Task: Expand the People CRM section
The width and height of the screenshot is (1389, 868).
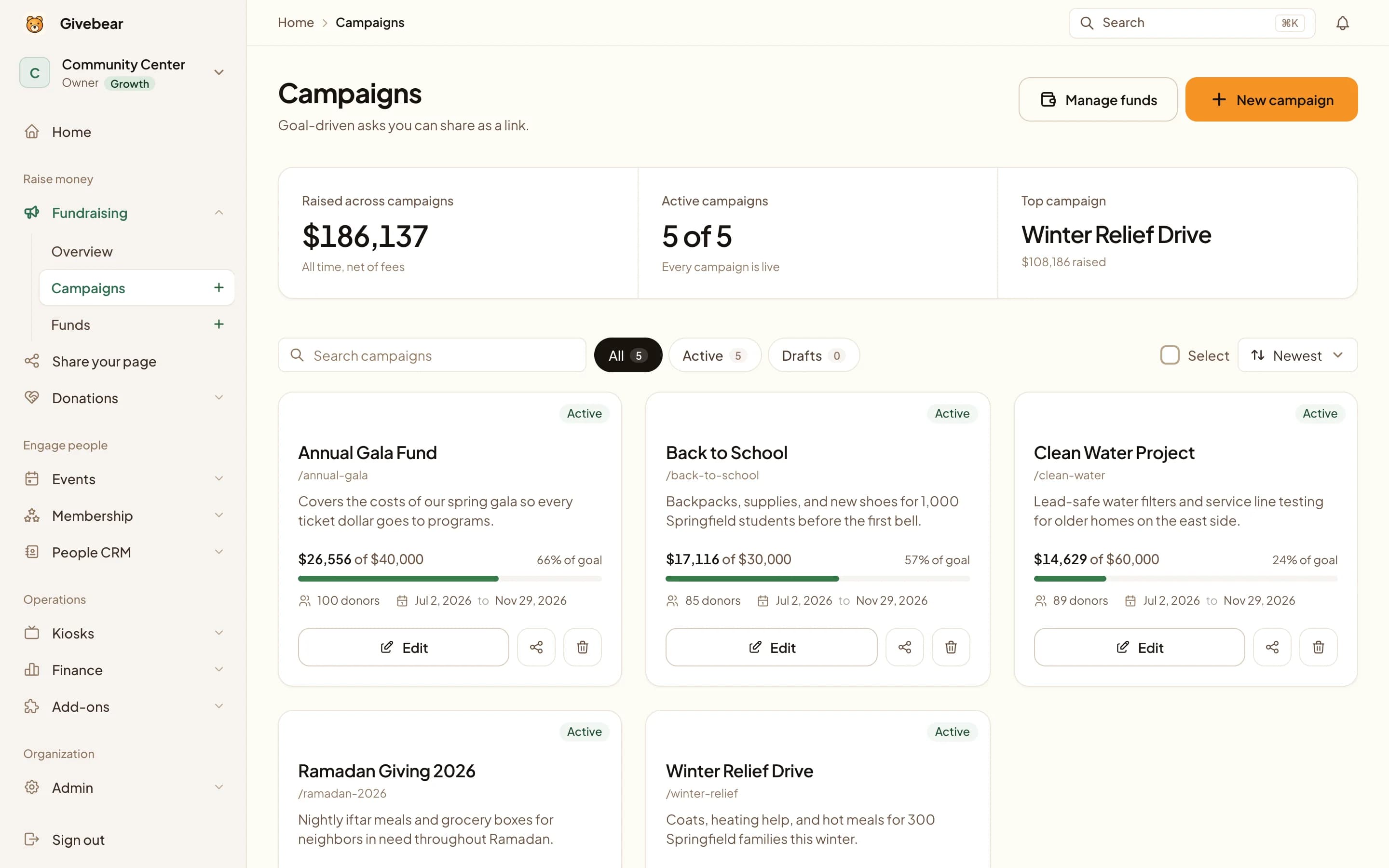Action: click(218, 552)
